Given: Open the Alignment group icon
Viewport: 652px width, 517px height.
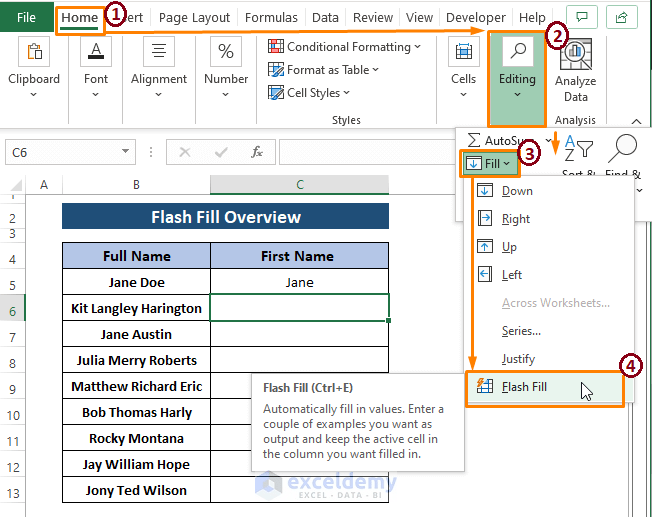Looking at the screenshot, I should point(159,52).
